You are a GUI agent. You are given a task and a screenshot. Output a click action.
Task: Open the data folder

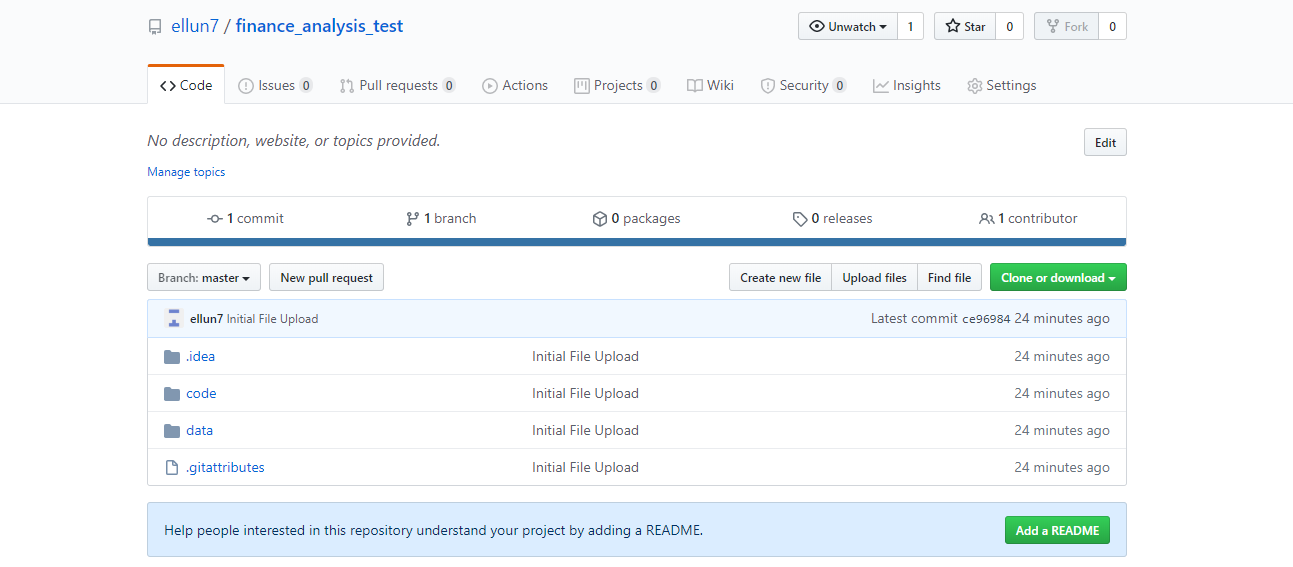(x=199, y=431)
